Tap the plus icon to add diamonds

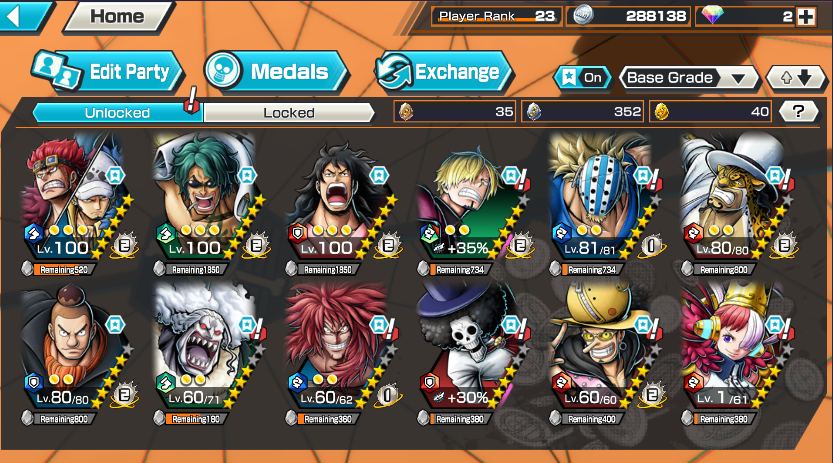(x=806, y=17)
